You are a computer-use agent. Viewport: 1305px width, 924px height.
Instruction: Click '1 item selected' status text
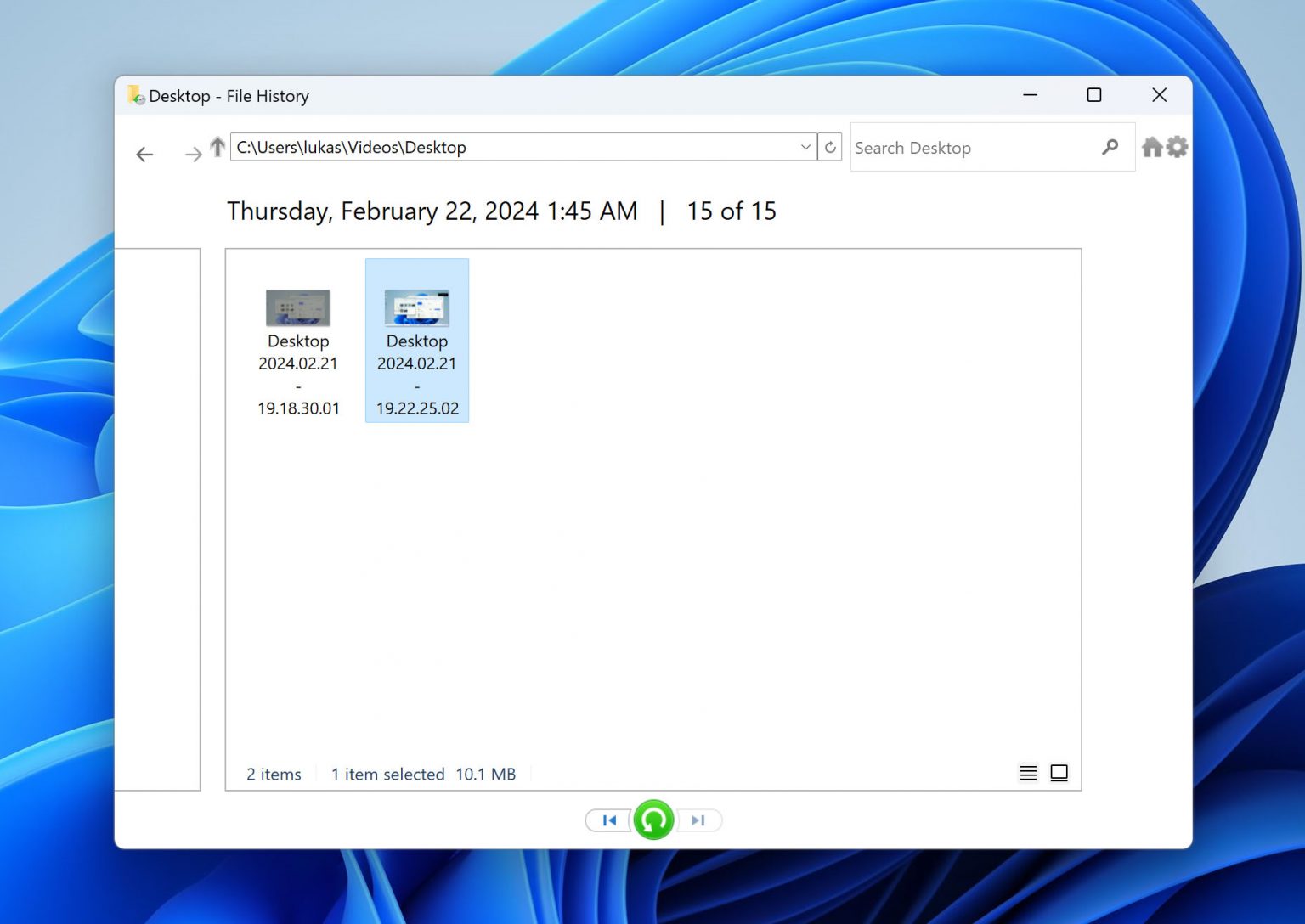click(387, 775)
